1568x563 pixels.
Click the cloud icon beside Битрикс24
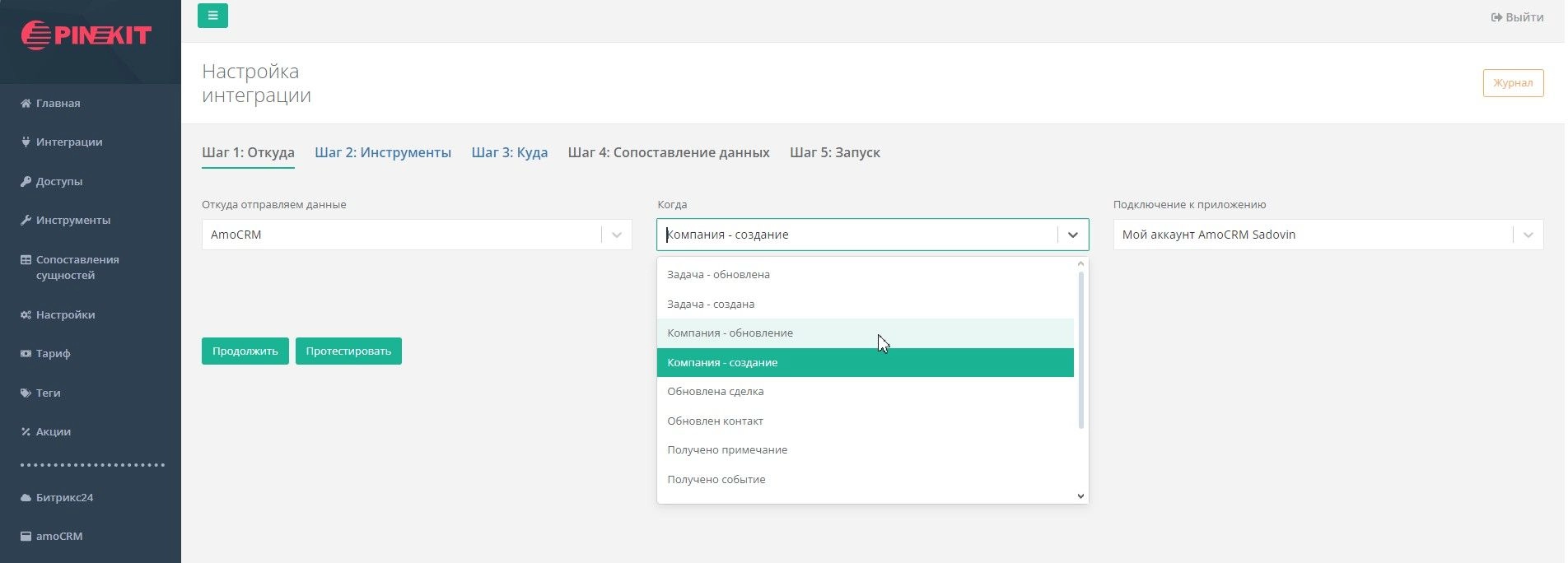pos(26,497)
